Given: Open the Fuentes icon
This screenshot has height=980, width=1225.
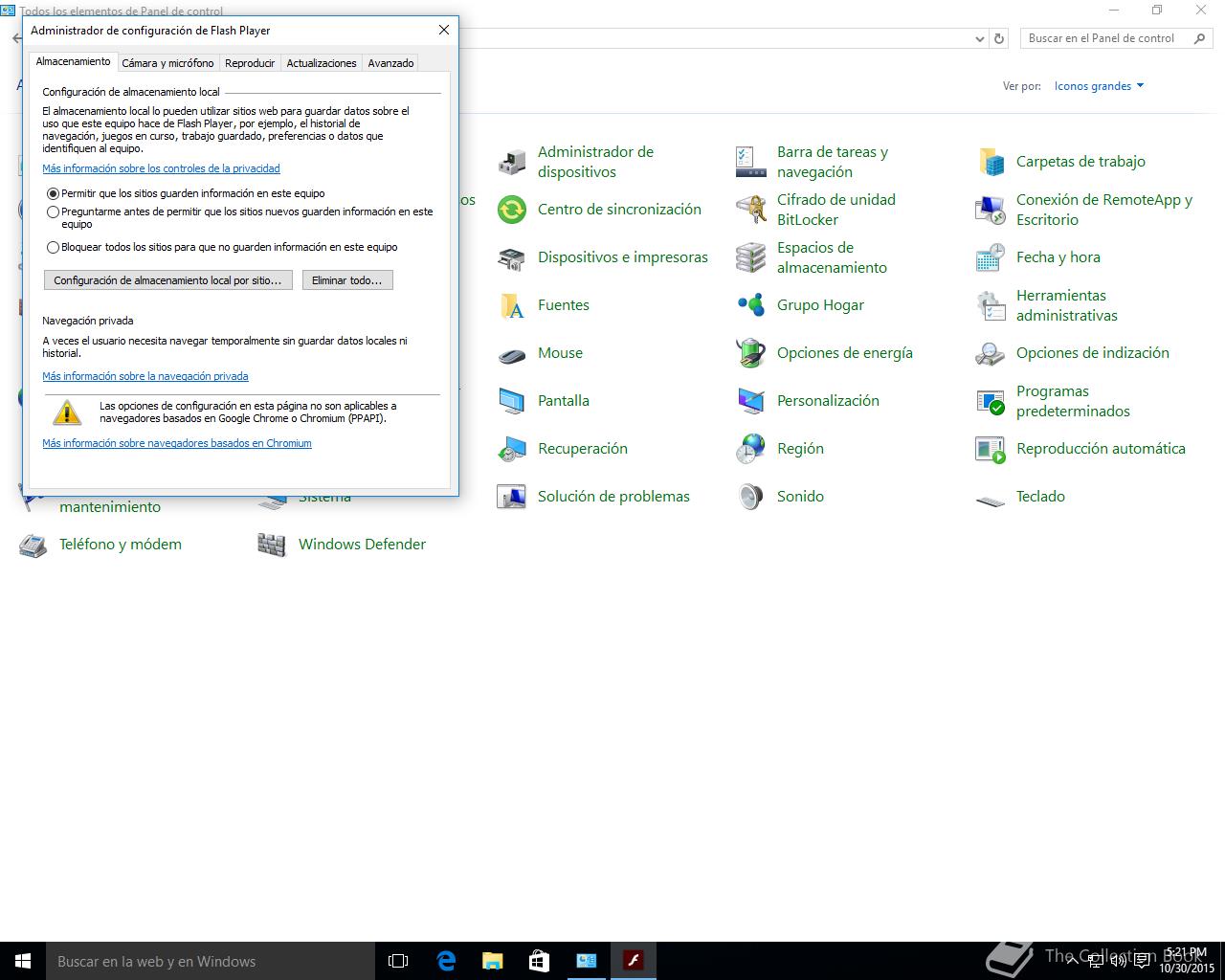Looking at the screenshot, I should [x=512, y=305].
